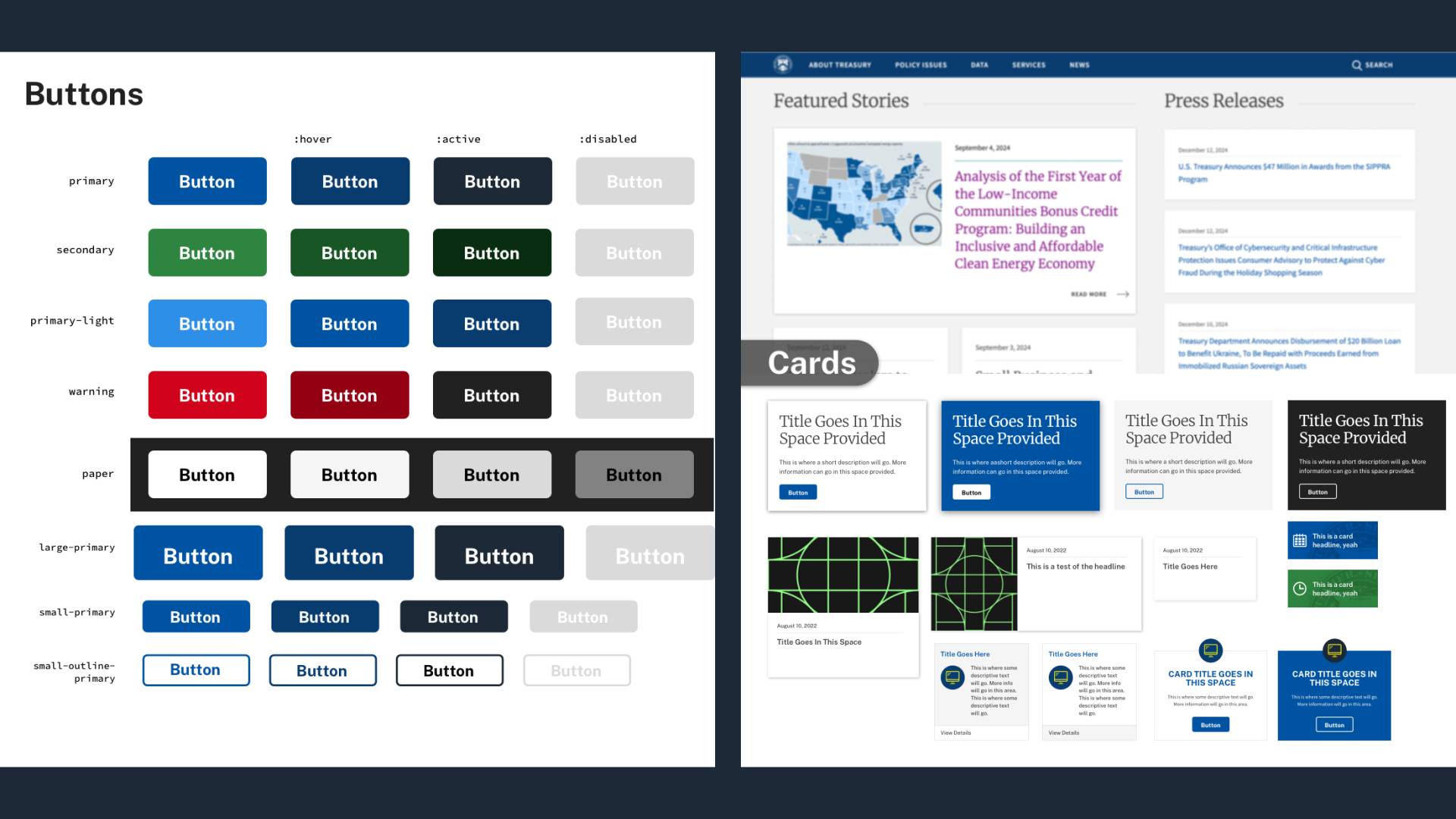
Task: Click the small-outline-primary Button icon
Action: coord(195,669)
